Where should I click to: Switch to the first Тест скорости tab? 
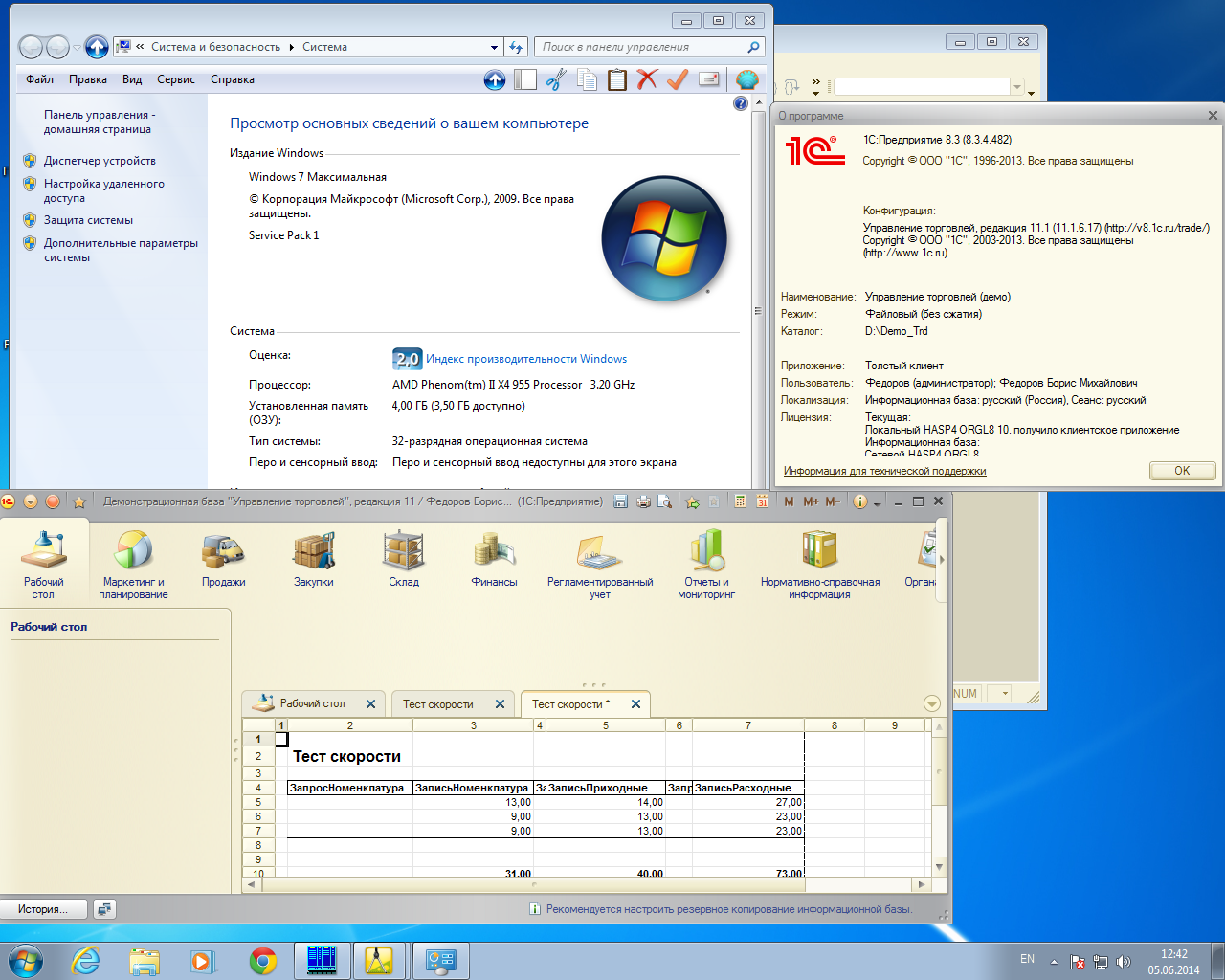[438, 704]
